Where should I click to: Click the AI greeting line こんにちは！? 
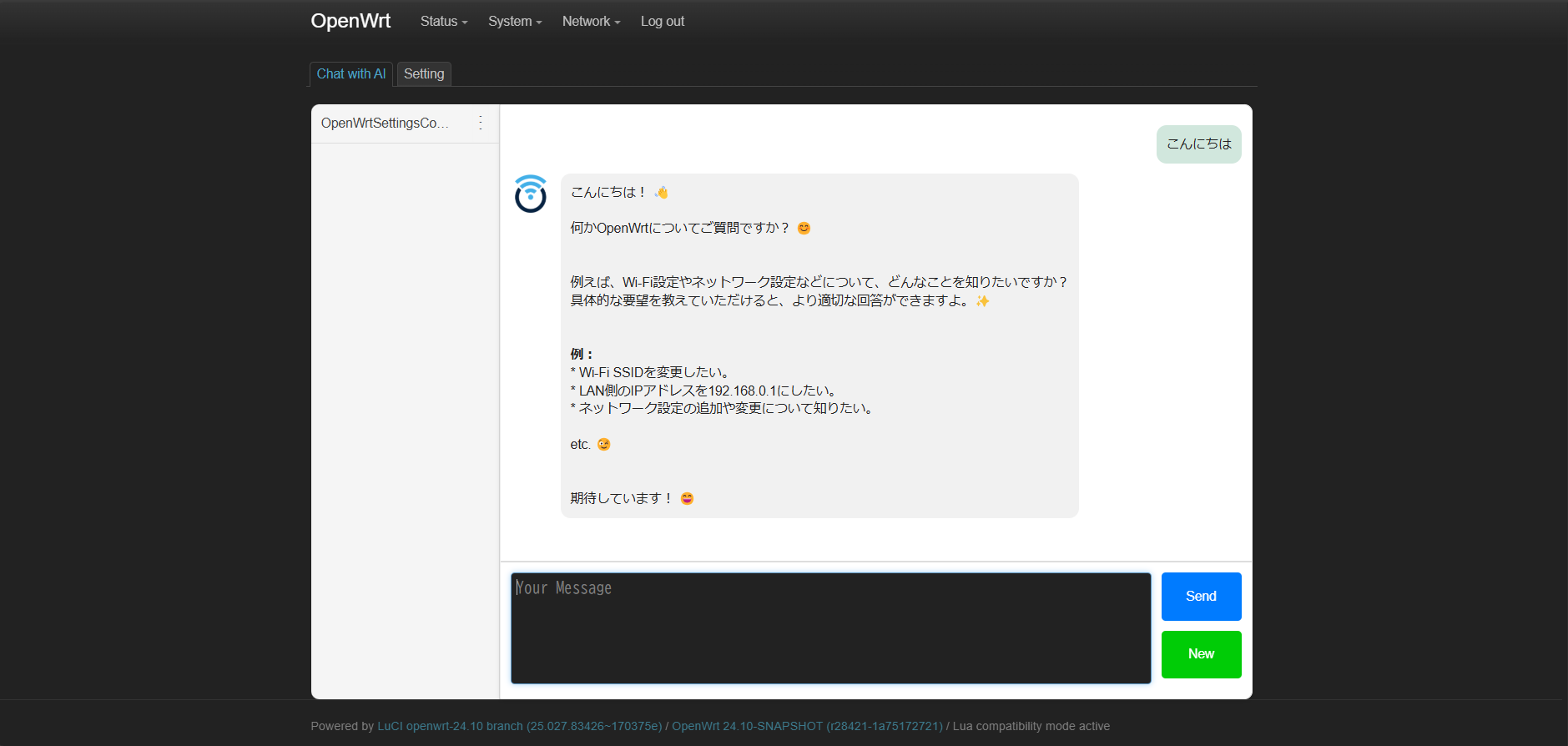coord(619,193)
